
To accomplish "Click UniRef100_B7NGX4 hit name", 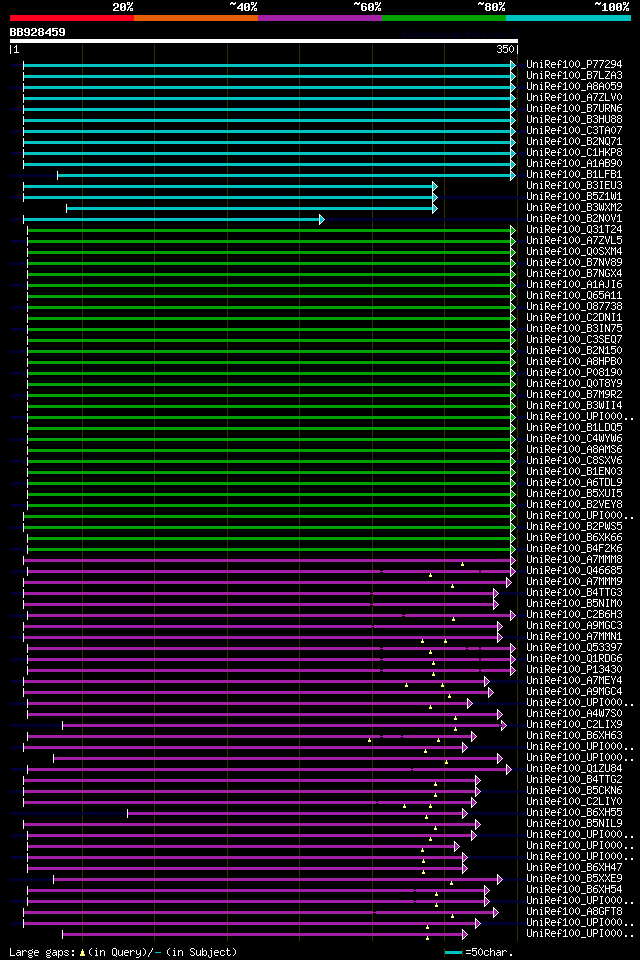I will [574, 274].
